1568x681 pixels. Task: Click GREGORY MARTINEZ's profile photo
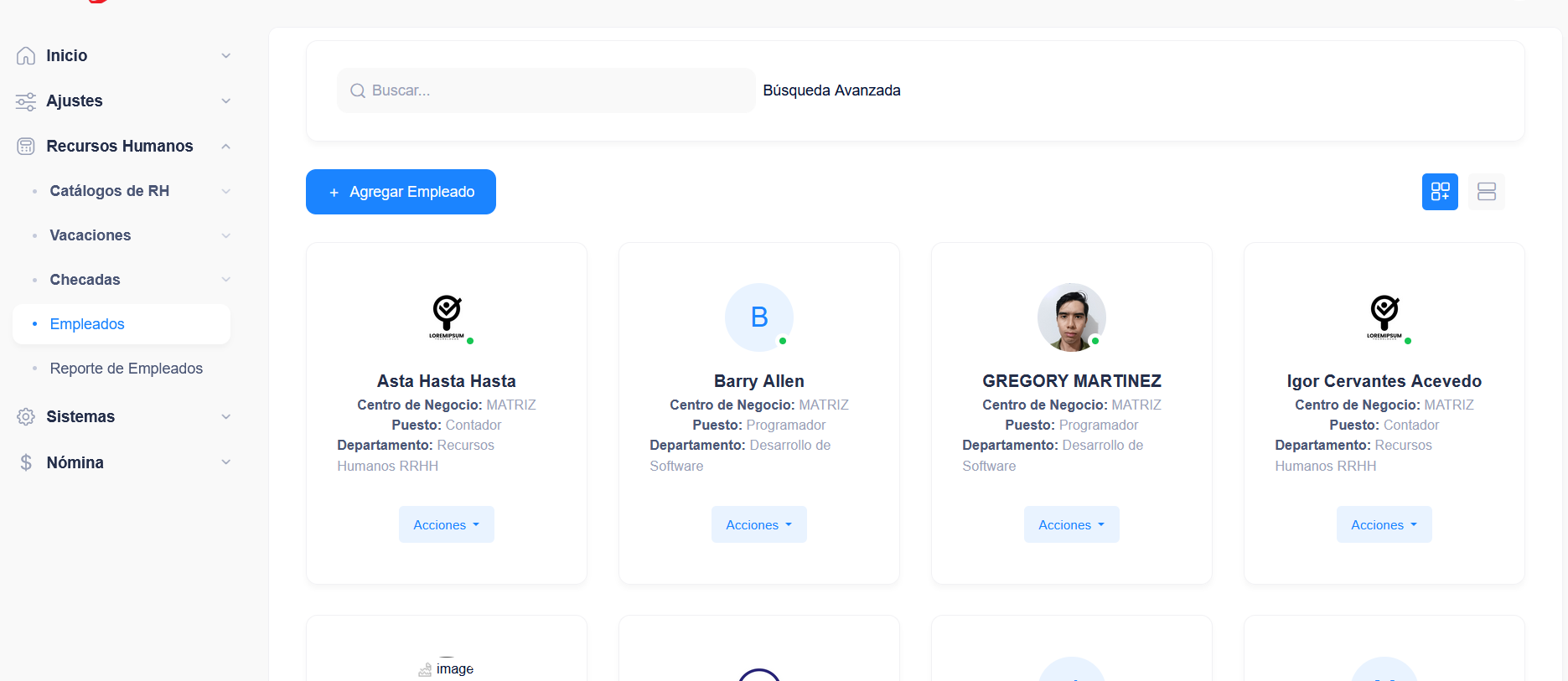coord(1072,317)
